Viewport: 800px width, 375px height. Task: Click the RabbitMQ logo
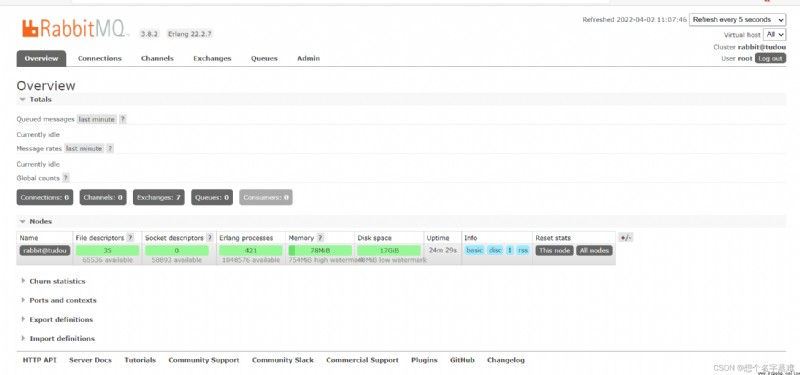(x=73, y=29)
